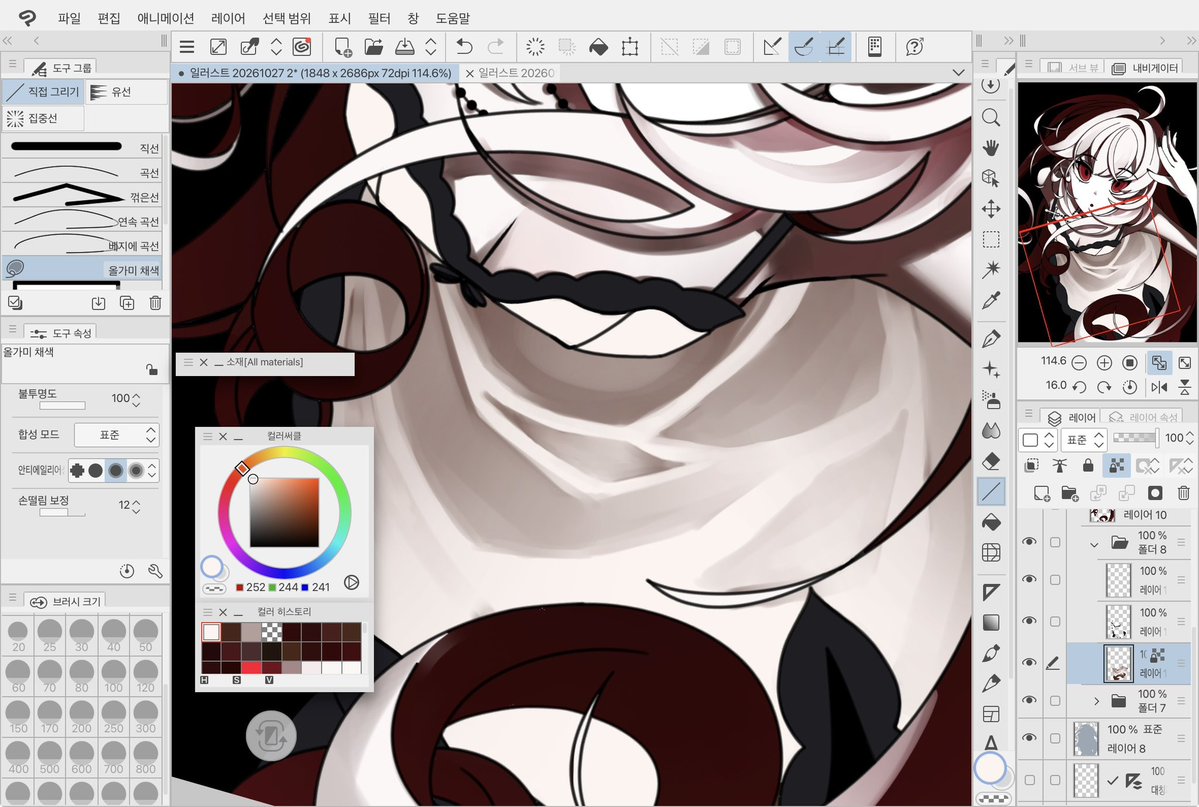Delete layer with layer panel trash icon

point(1184,493)
